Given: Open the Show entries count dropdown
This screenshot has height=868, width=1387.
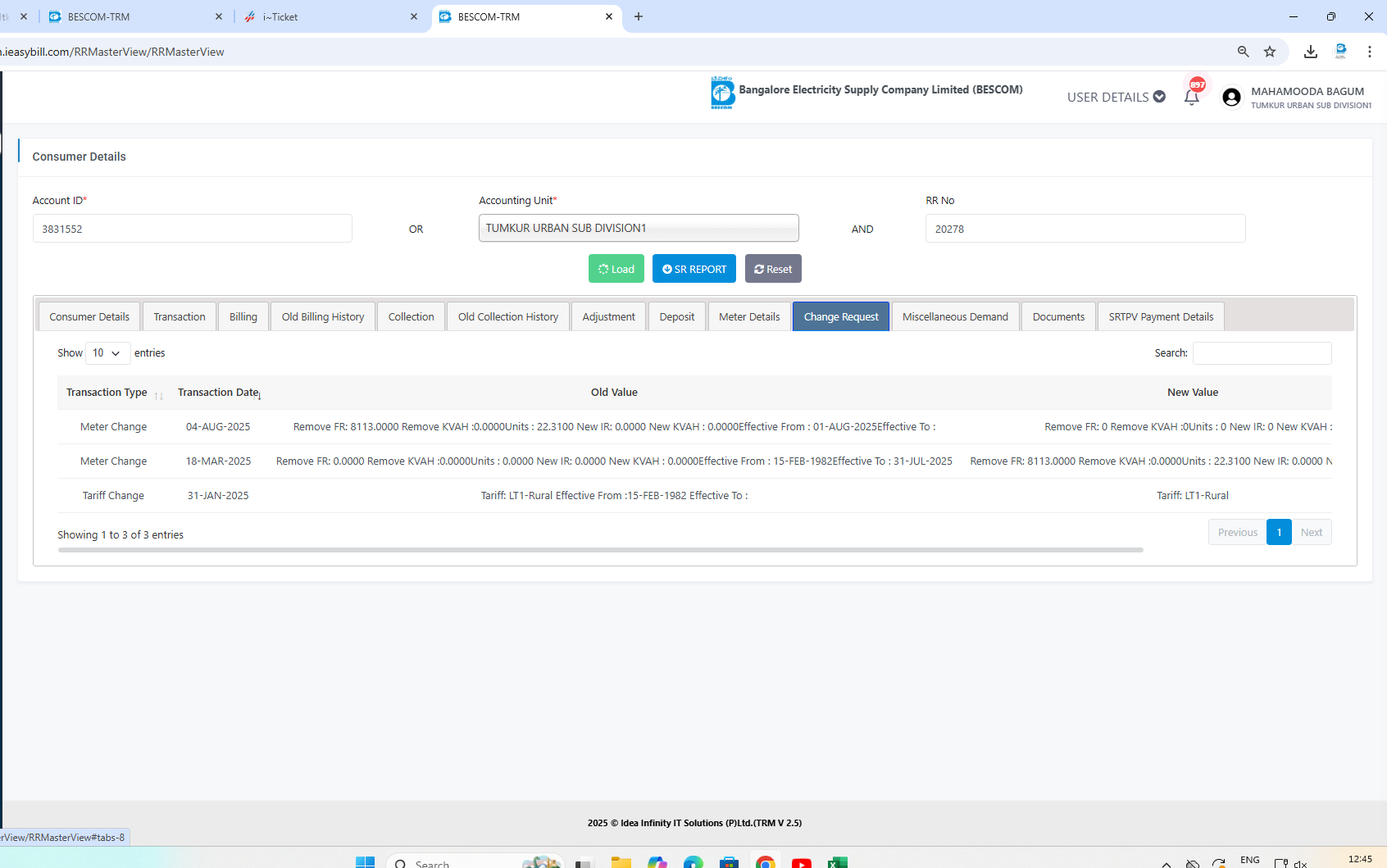Looking at the screenshot, I should (x=107, y=353).
